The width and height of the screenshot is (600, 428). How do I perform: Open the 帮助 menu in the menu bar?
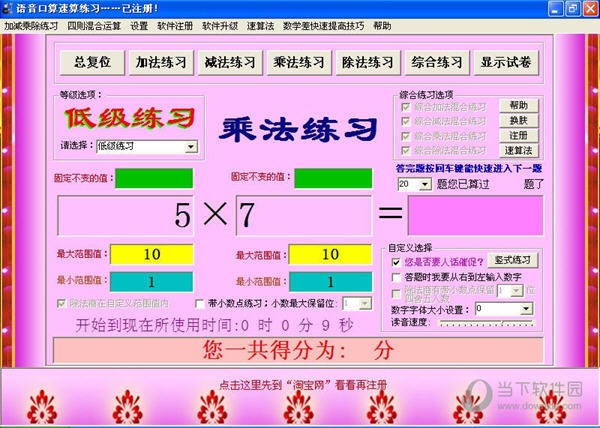[382, 26]
